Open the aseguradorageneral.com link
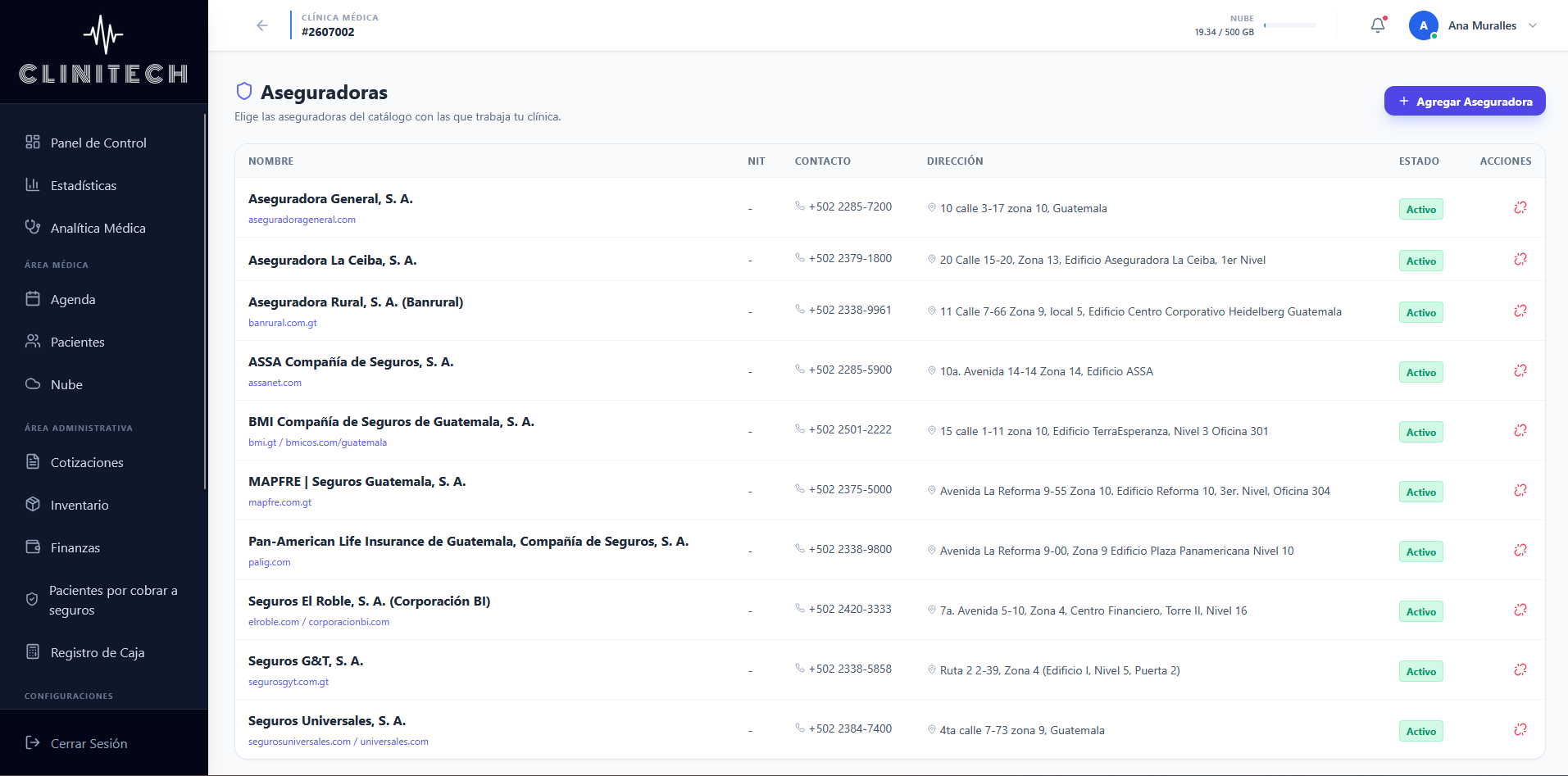Viewport: 1568px width, 776px height. pyautogui.click(x=302, y=220)
